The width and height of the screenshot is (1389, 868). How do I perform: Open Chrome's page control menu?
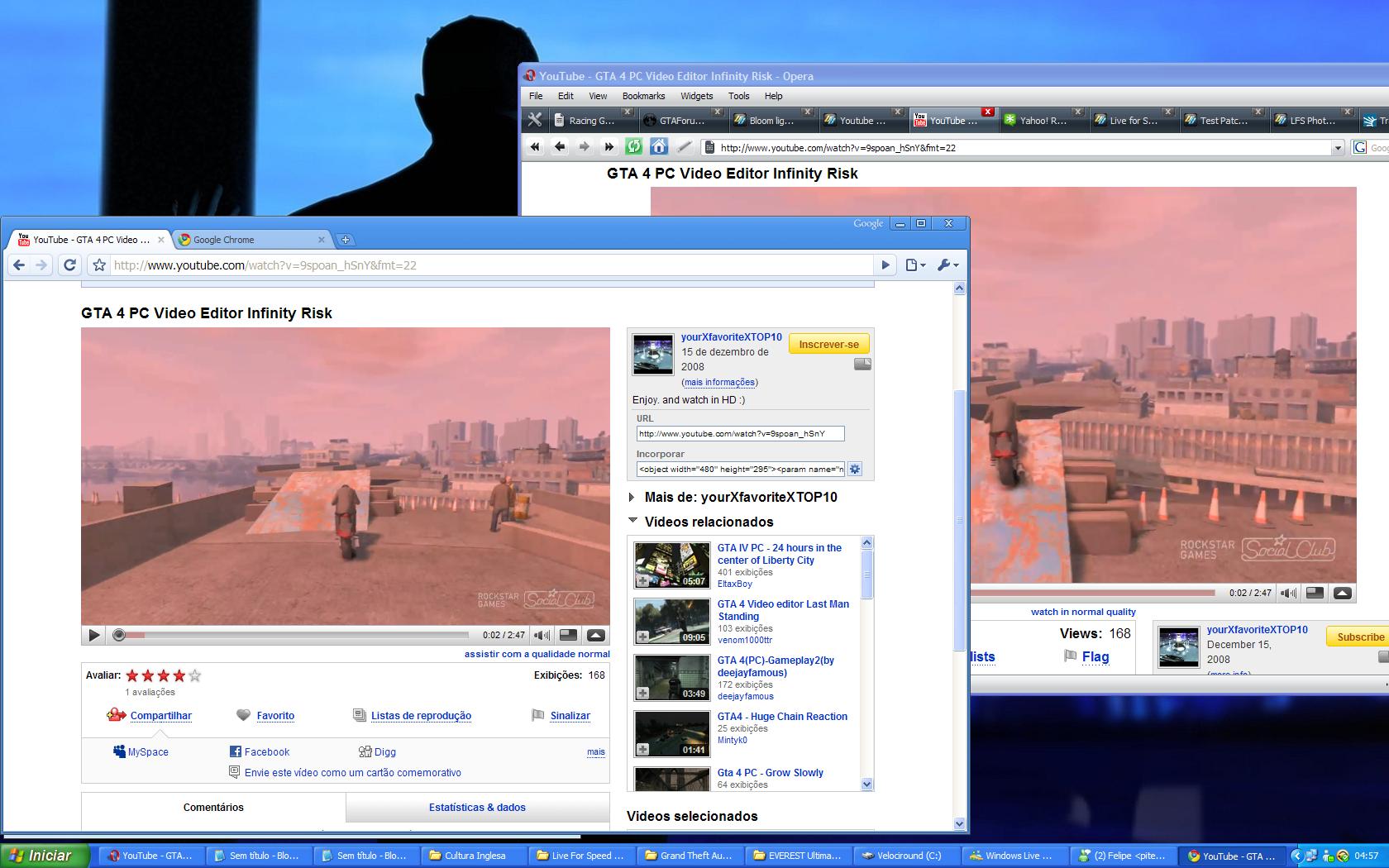tap(914, 265)
